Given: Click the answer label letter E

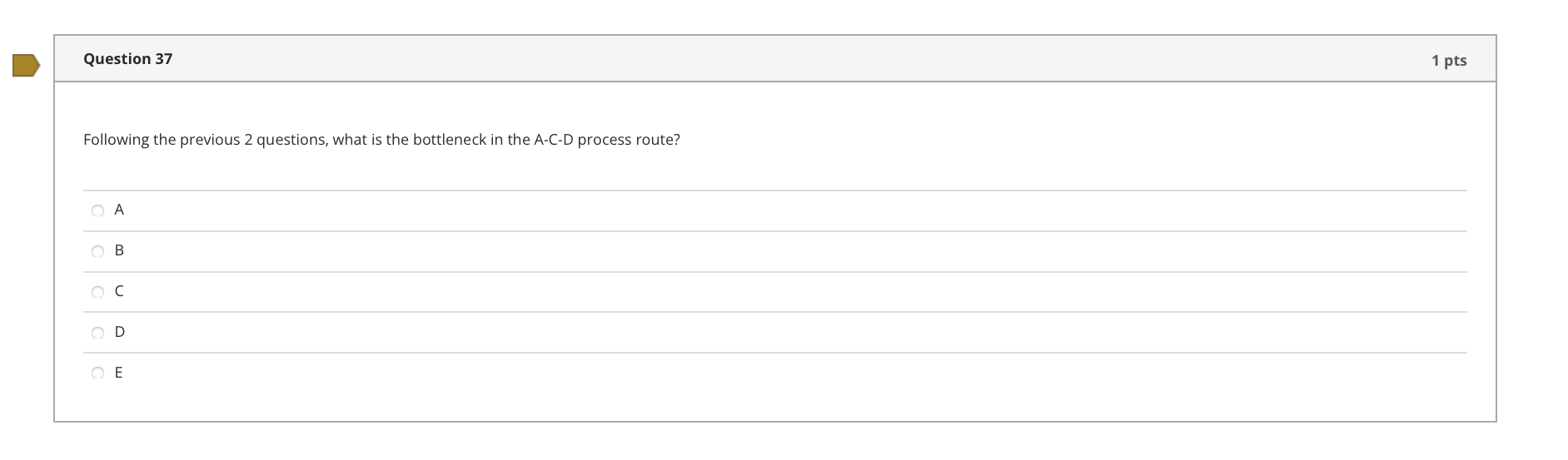Looking at the screenshot, I should (118, 373).
